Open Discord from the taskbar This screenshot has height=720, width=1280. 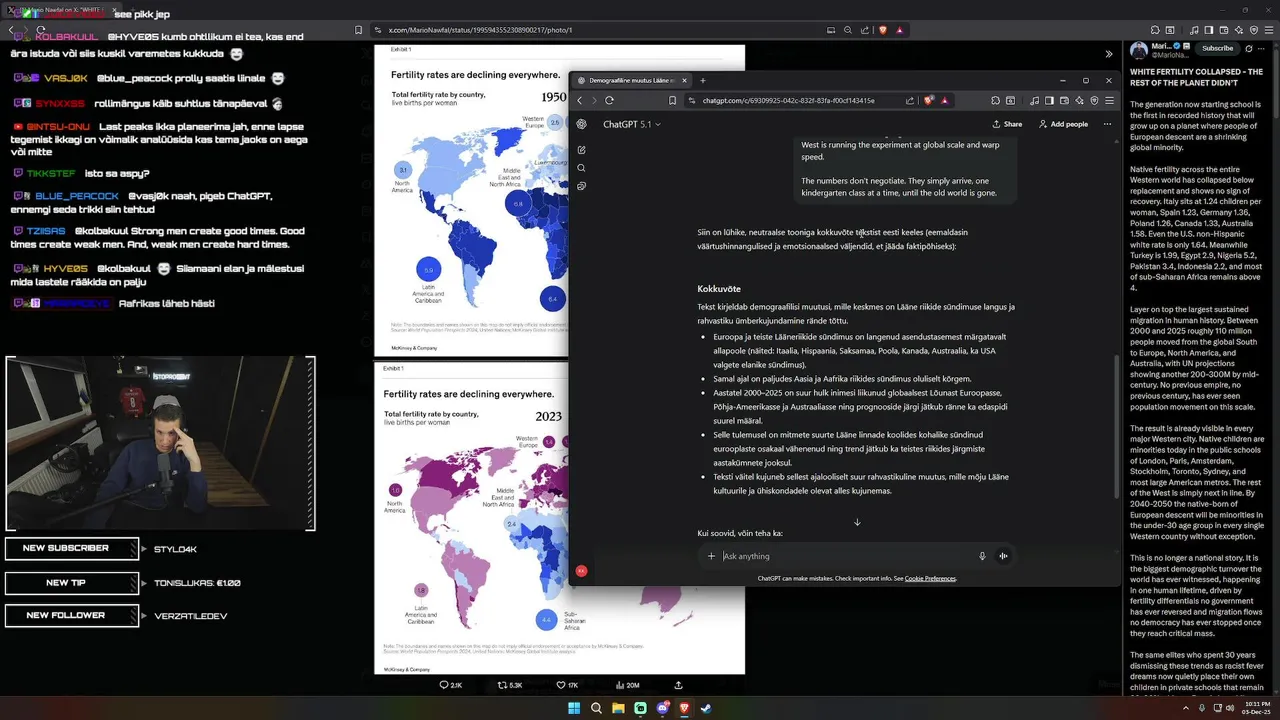pyautogui.click(x=662, y=709)
